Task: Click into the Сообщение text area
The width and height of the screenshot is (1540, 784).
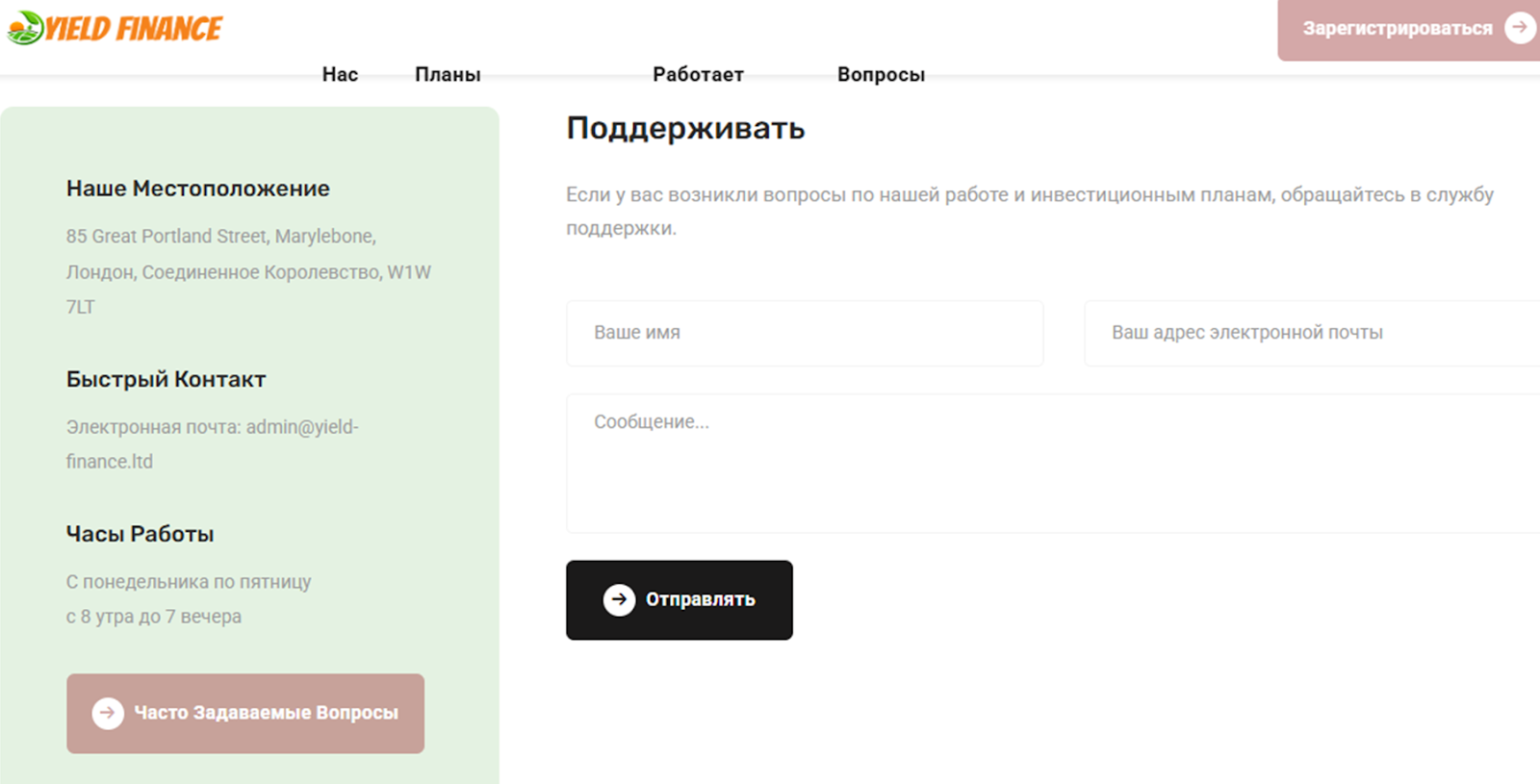Action: (x=1053, y=463)
